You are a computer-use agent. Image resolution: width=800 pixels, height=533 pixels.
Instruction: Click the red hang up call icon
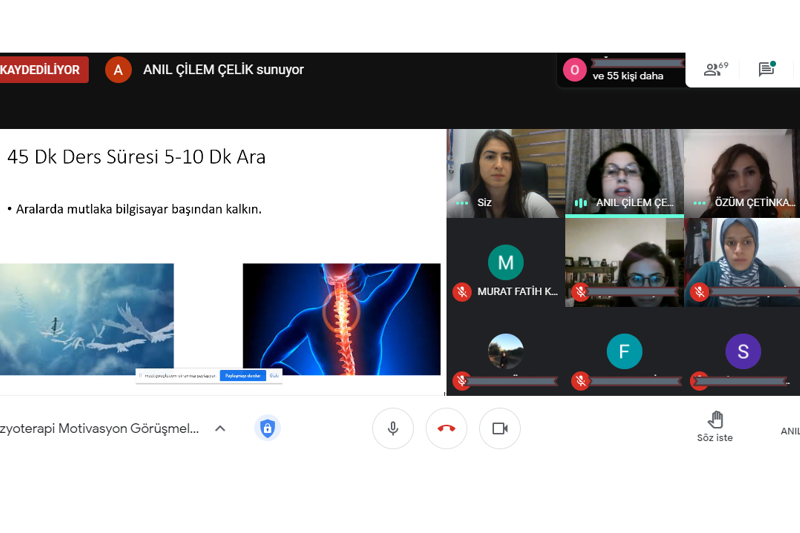click(446, 428)
